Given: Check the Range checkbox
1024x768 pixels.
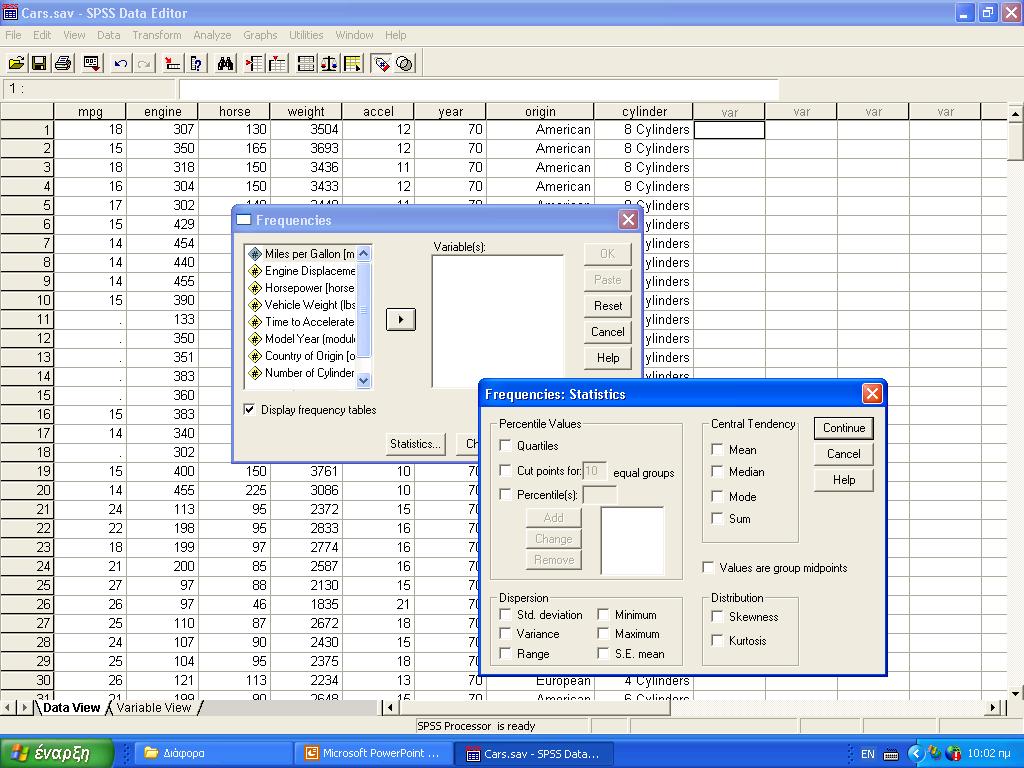Looking at the screenshot, I should click(505, 653).
